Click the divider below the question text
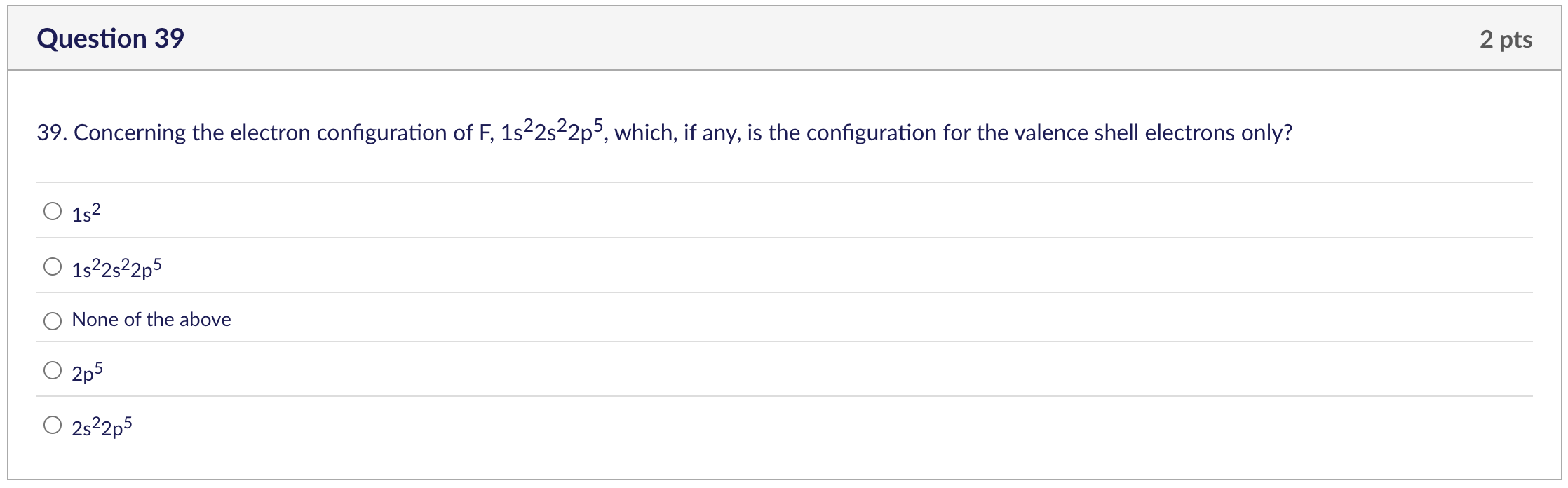The height and width of the screenshot is (488, 1568). pos(771,182)
